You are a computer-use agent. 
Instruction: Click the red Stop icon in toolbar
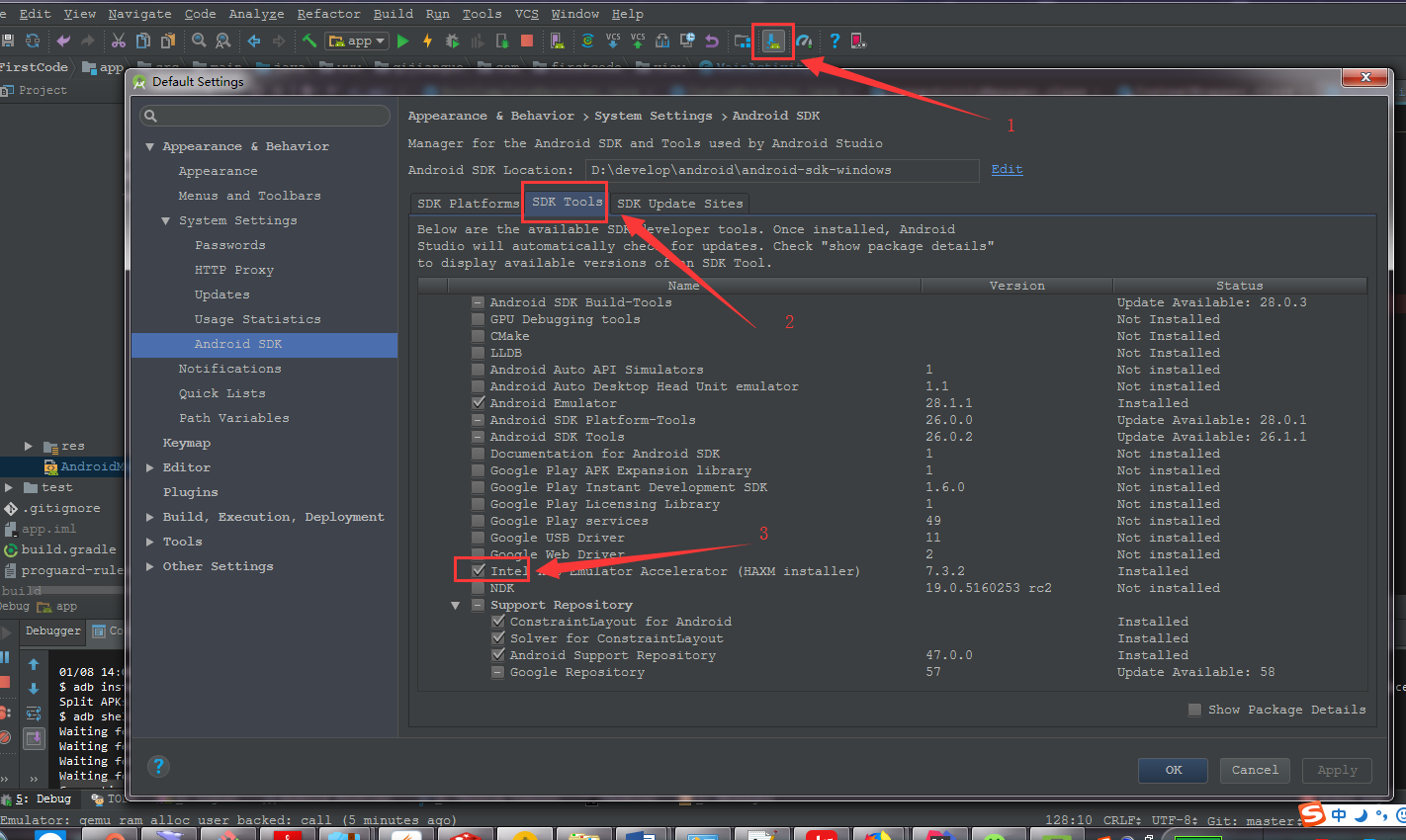(527, 41)
